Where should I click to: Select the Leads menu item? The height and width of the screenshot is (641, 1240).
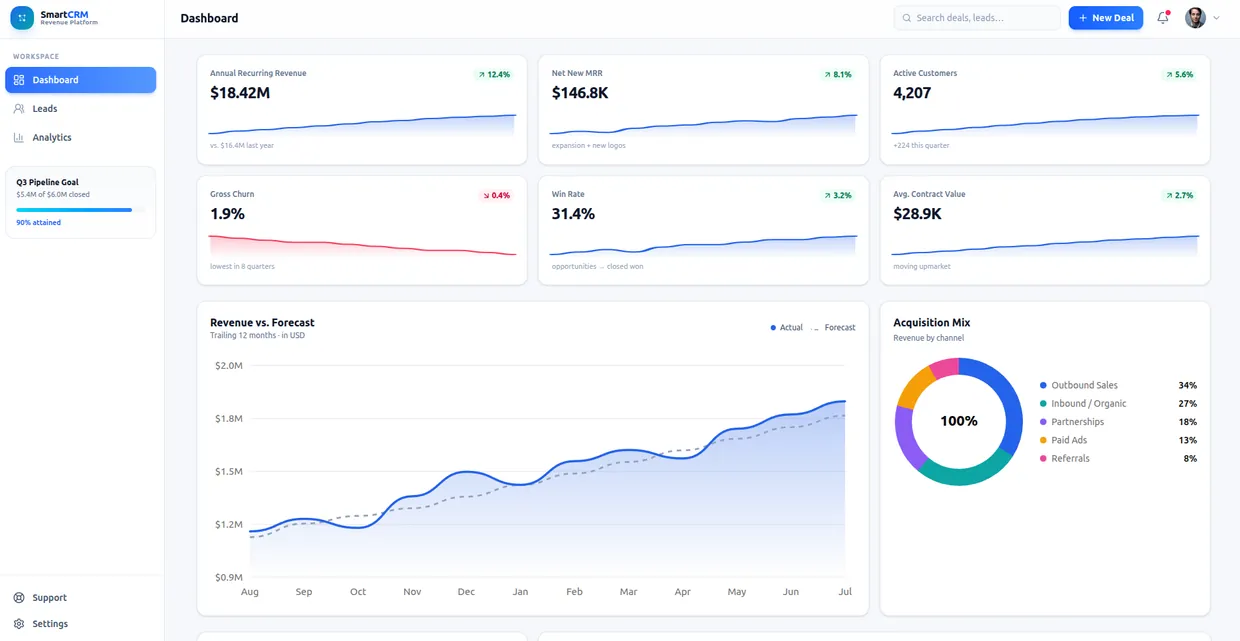click(x=80, y=109)
